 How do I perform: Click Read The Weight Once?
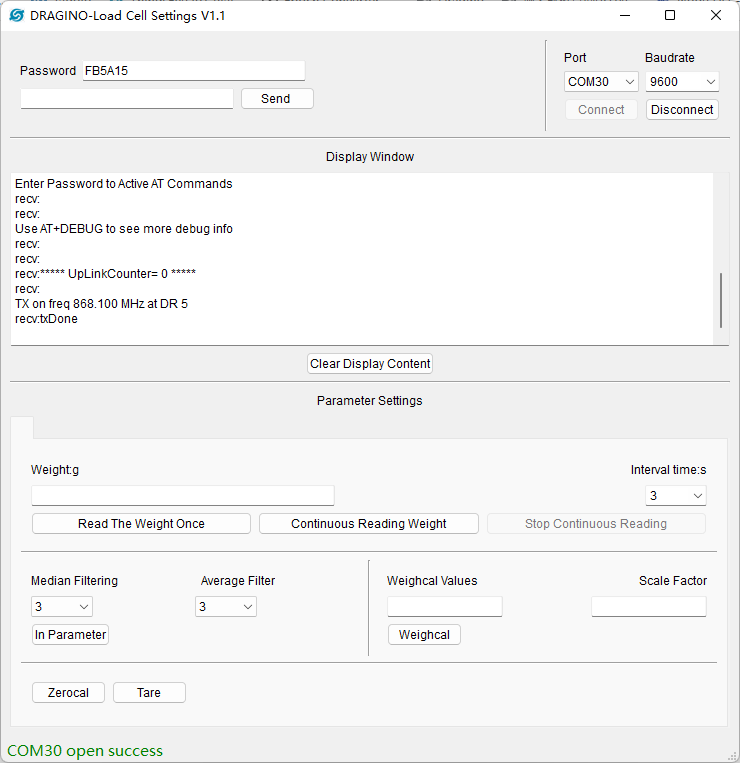click(x=141, y=524)
